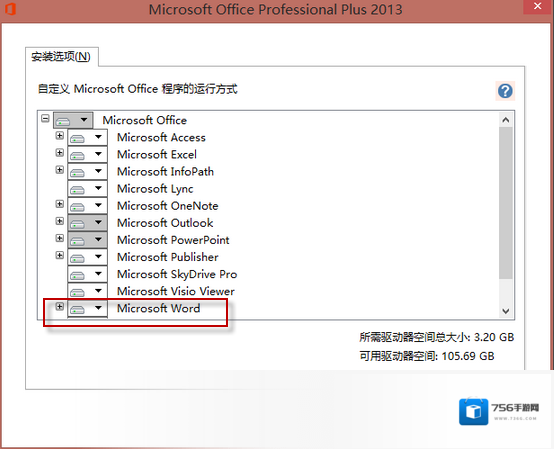Click the scroll down arrow of feature list

coord(506,311)
